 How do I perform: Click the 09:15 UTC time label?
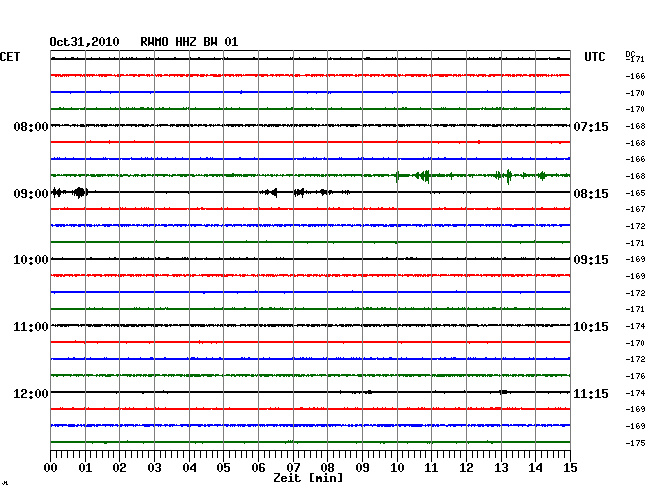click(591, 260)
